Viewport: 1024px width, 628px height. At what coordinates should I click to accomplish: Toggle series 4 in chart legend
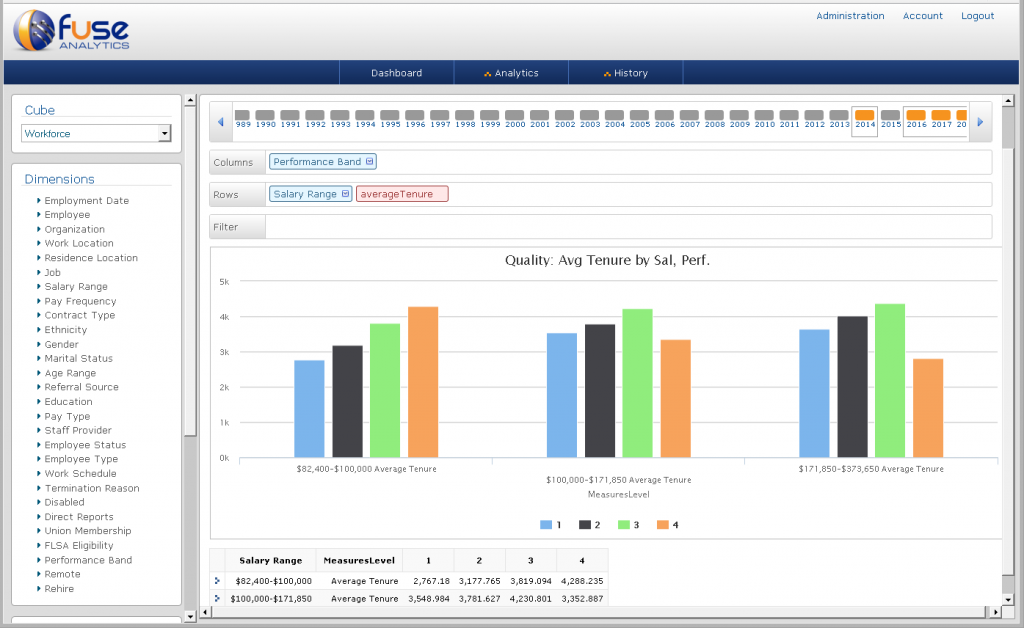[x=667, y=525]
